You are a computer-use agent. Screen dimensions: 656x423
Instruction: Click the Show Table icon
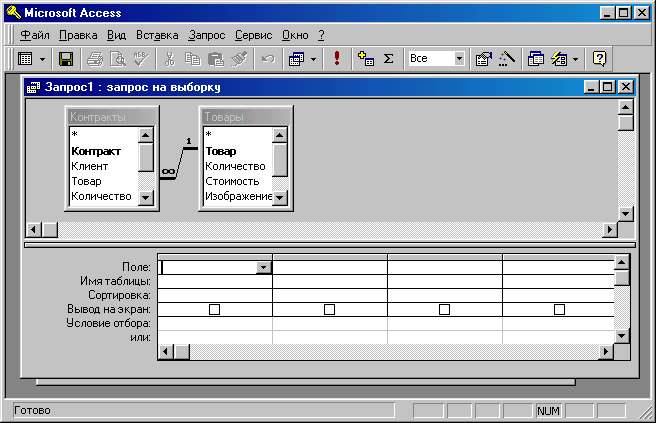point(366,59)
